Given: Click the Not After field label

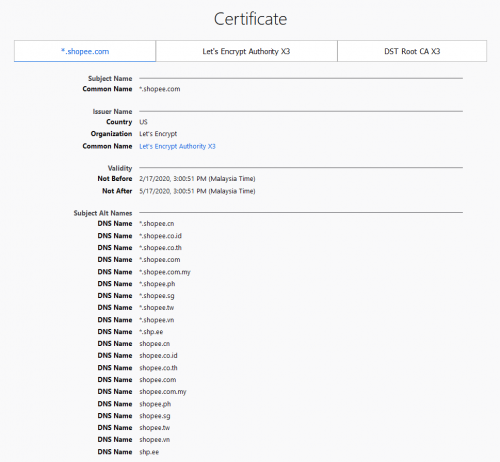Looking at the screenshot, I should [117, 191].
